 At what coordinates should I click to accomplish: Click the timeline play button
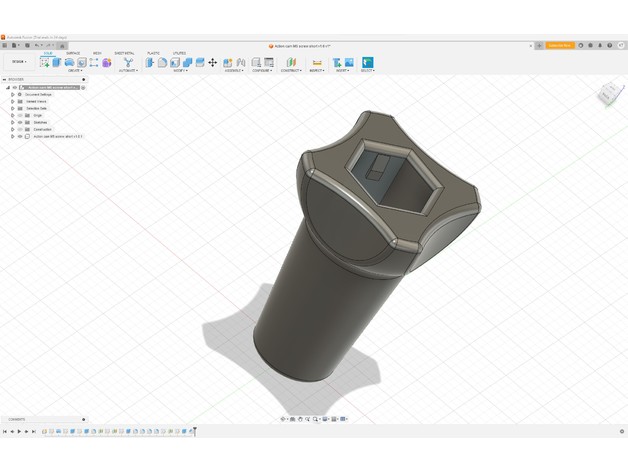pyautogui.click(x=19, y=431)
